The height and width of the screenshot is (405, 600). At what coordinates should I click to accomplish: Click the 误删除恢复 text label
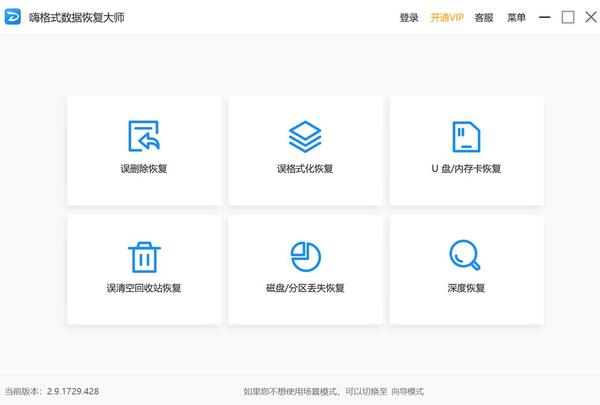pos(144,169)
